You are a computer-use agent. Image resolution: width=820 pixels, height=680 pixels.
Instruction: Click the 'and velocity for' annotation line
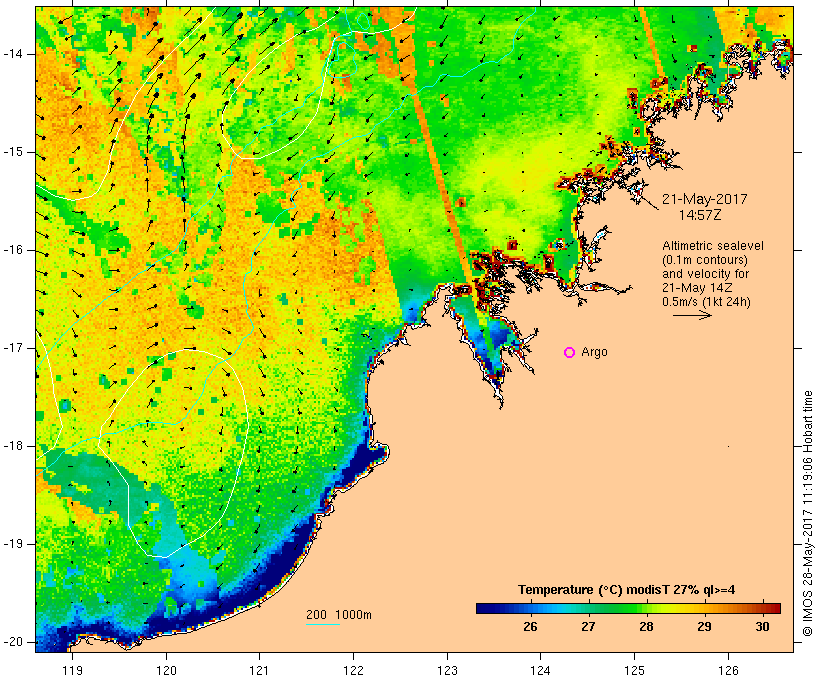tap(705, 274)
